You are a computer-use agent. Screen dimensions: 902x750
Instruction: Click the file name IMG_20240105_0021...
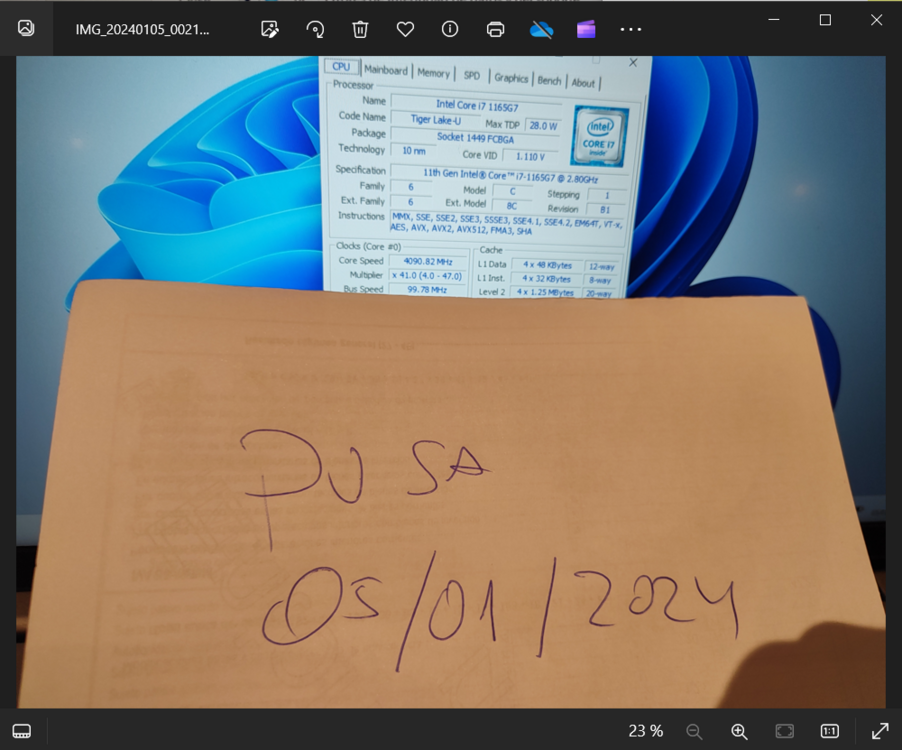[x=143, y=29]
